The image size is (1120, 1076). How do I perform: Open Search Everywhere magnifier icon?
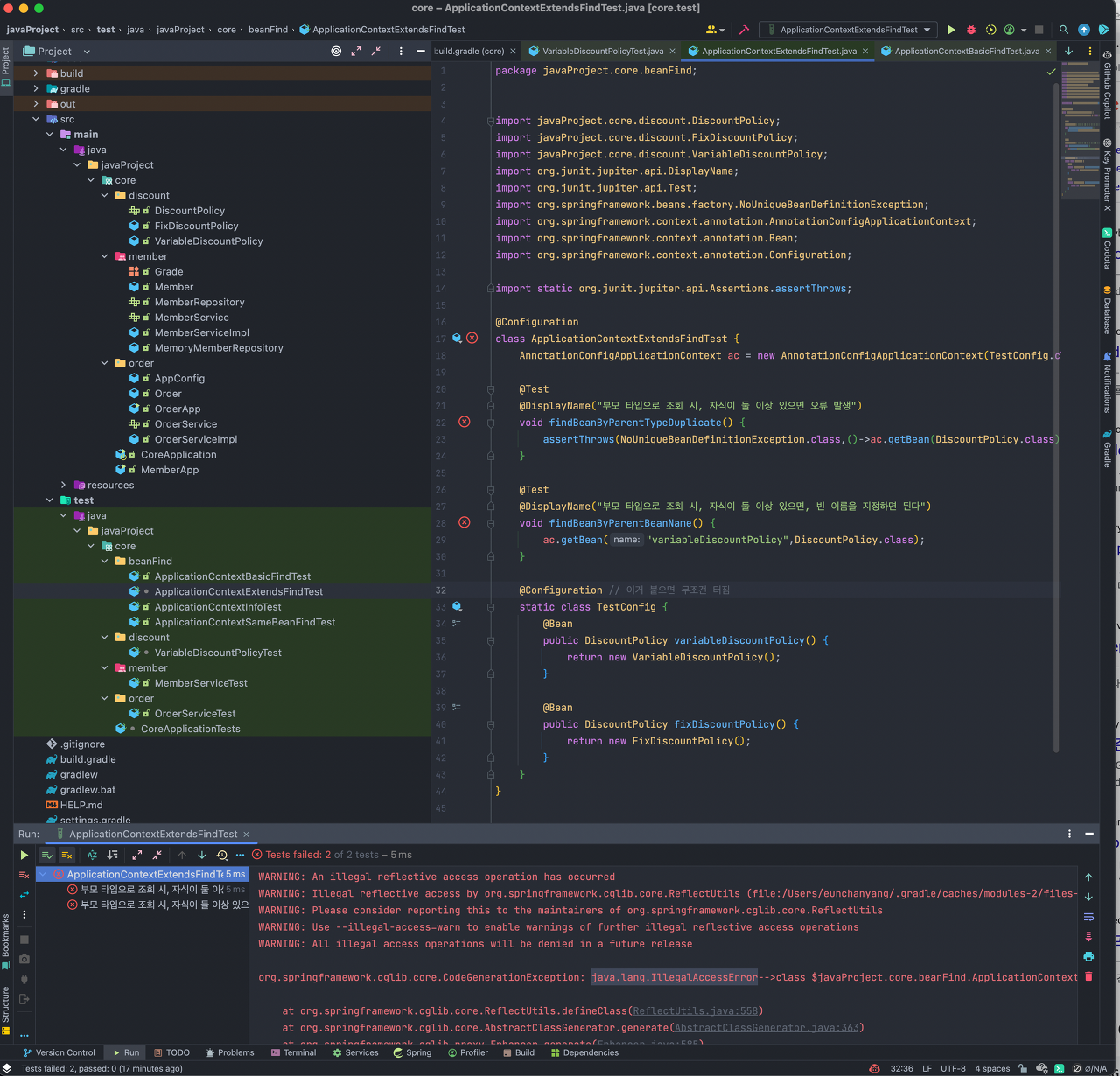pyautogui.click(x=1064, y=30)
